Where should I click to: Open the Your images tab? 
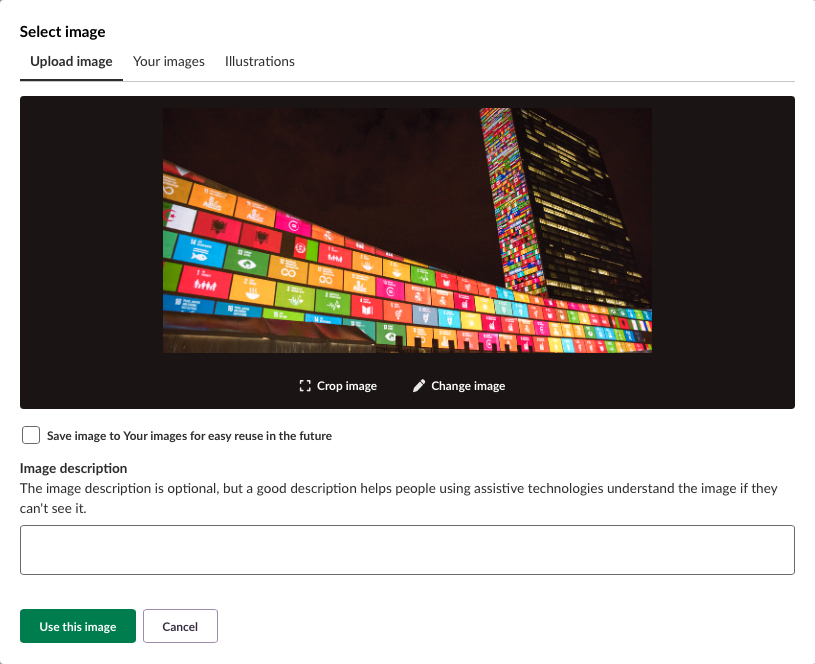168,61
